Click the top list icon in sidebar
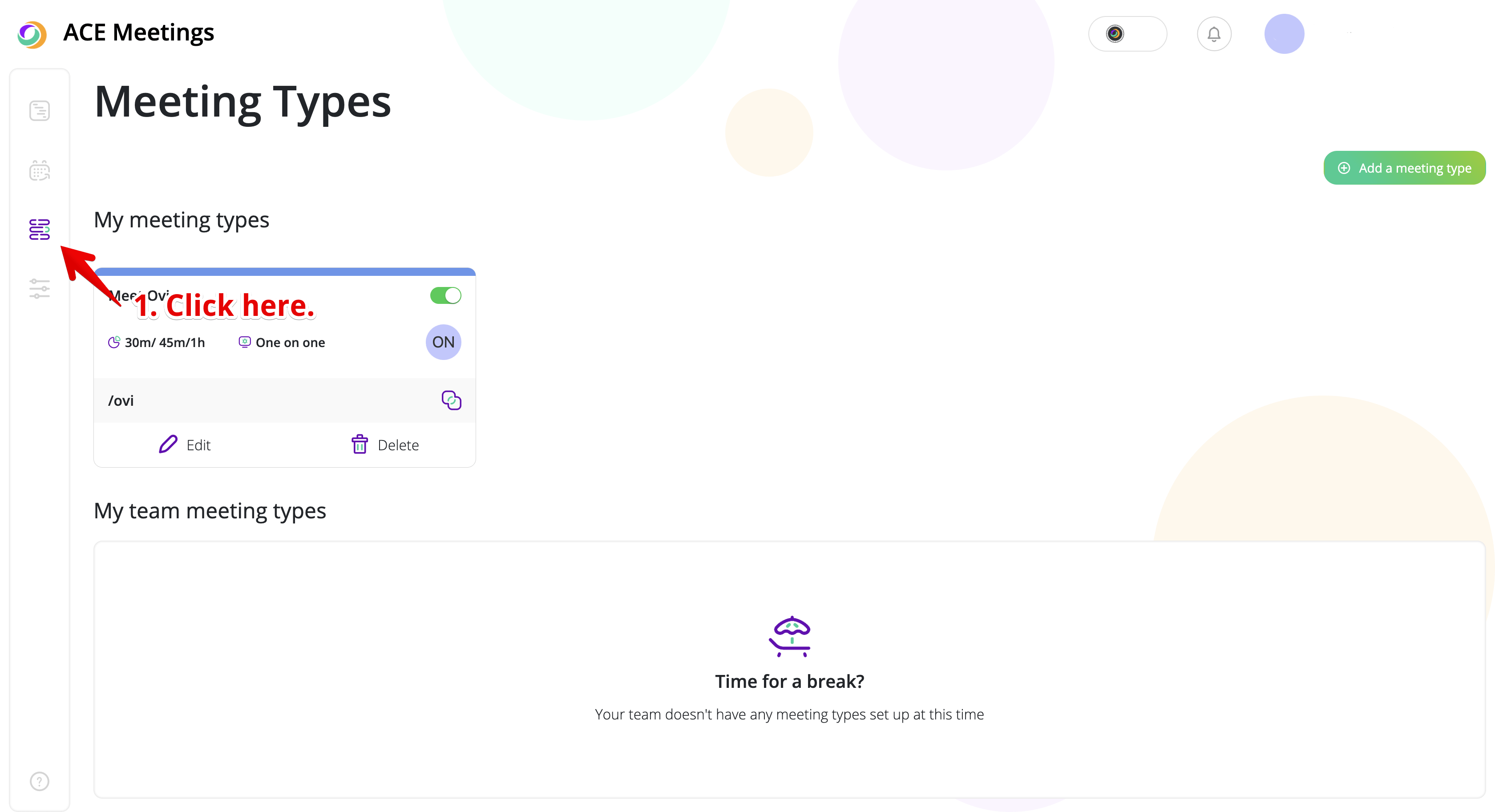Viewport: 1495px width, 812px height. [40, 110]
